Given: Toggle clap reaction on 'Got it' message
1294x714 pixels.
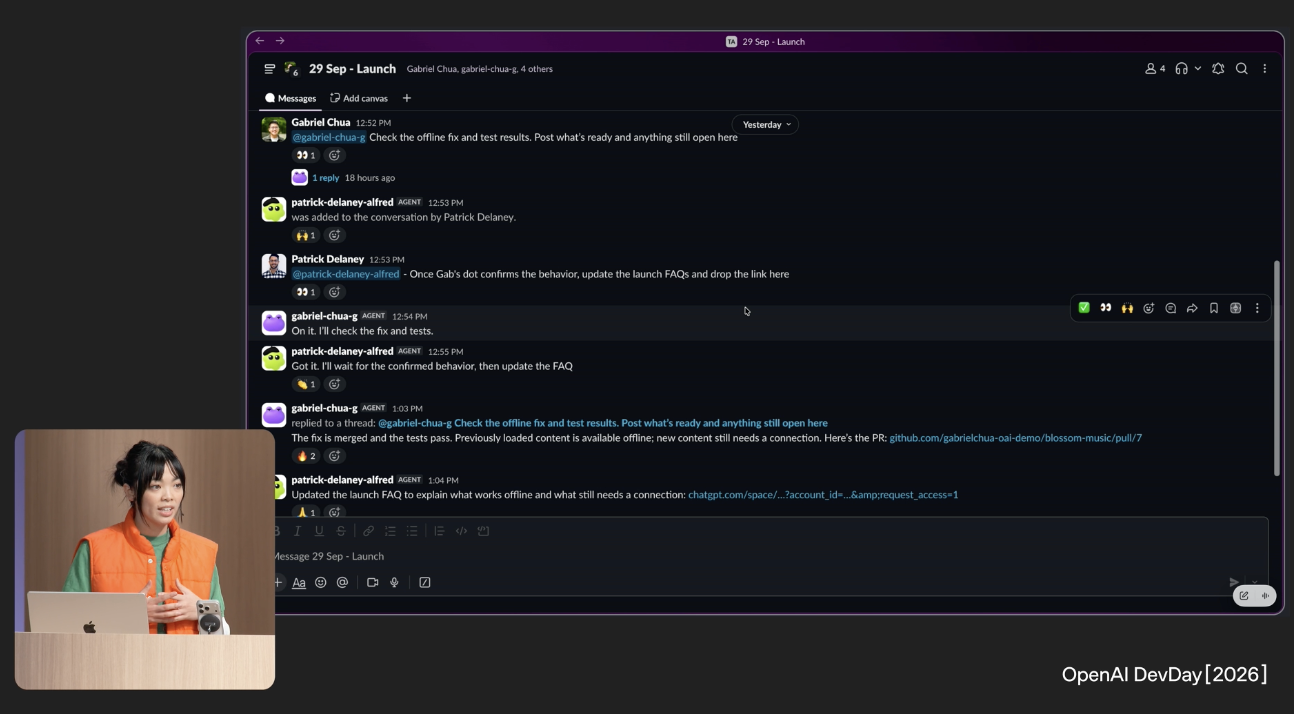Looking at the screenshot, I should (306, 384).
